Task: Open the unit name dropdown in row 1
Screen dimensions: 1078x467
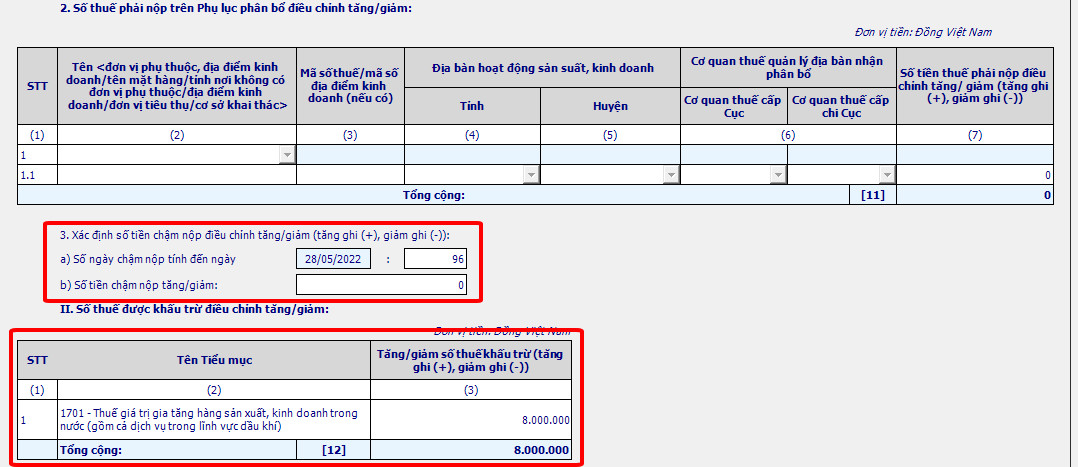Action: point(288,155)
